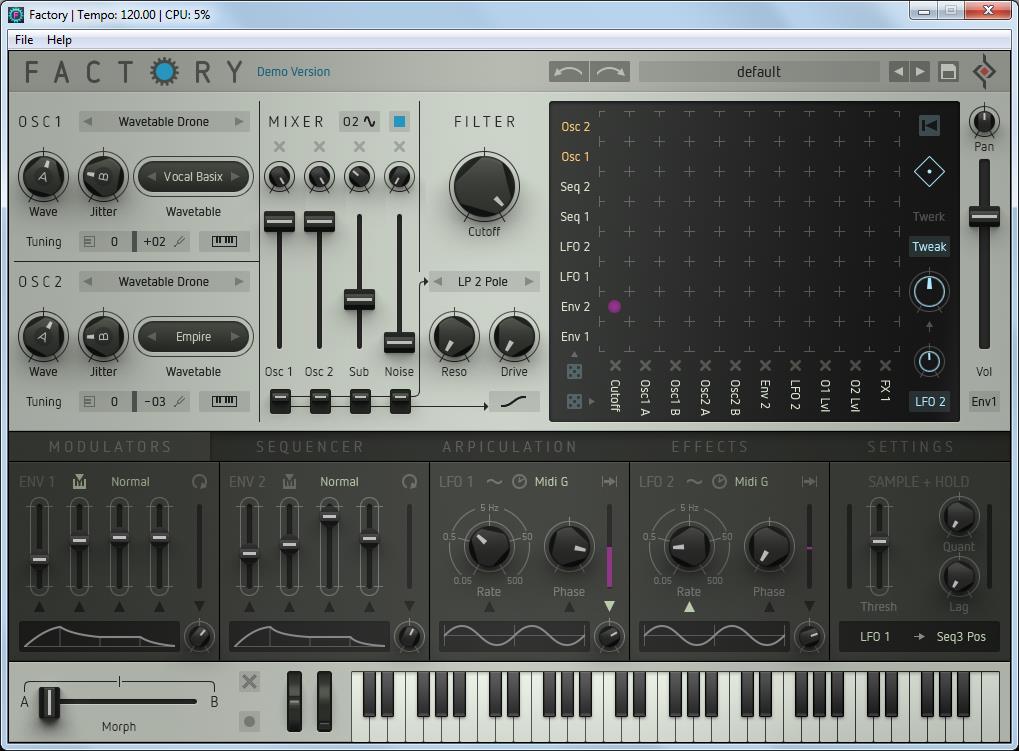Toggle the blue square mixer button

[399, 121]
